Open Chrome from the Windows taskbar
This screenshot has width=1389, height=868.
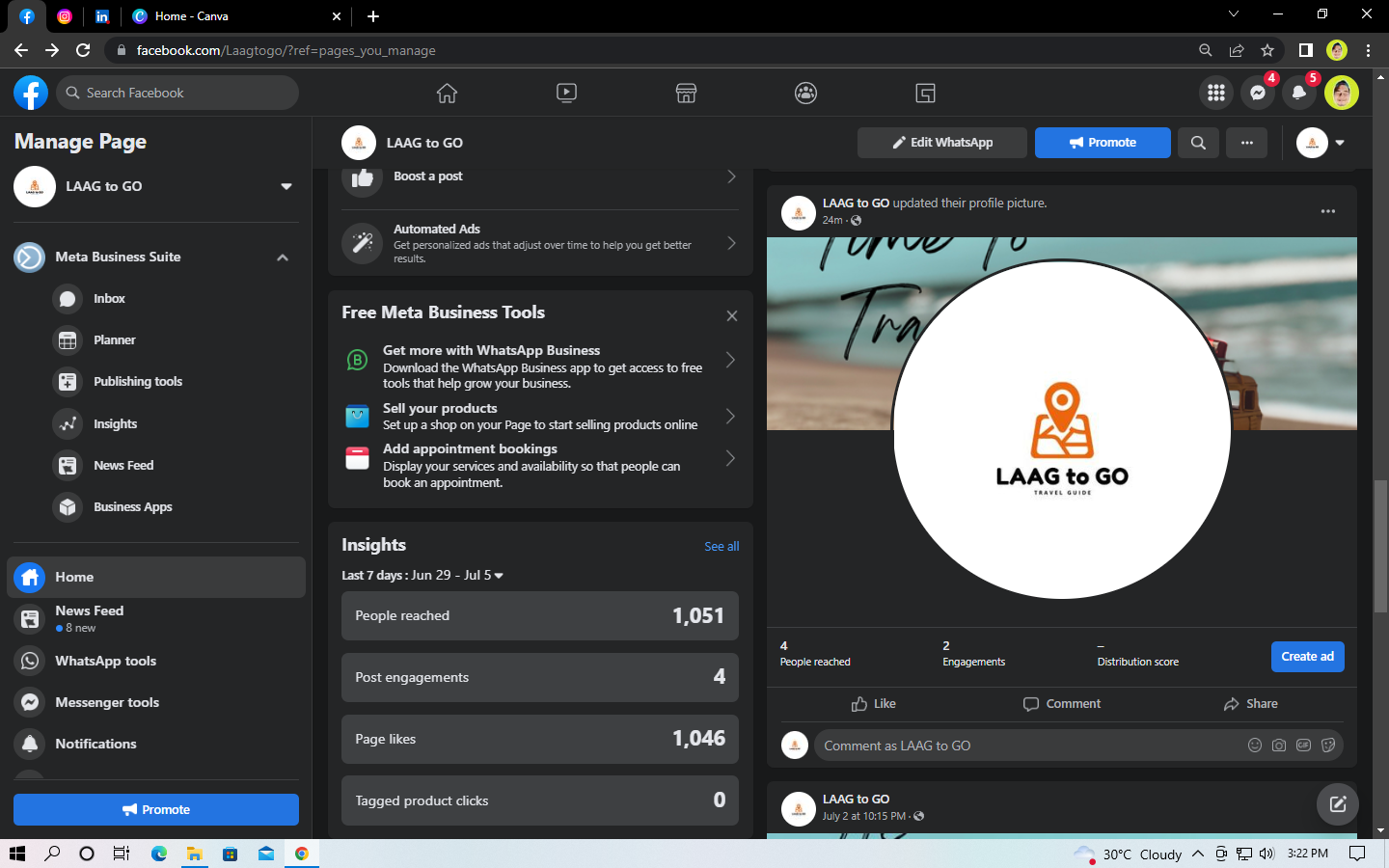302,854
